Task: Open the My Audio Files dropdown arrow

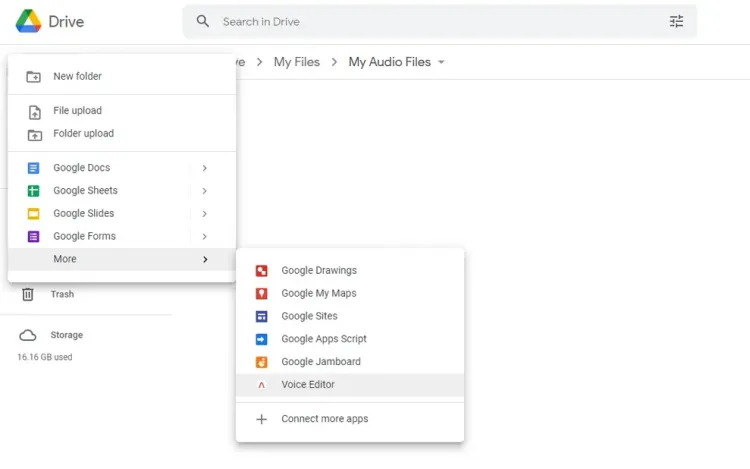Action: point(441,62)
